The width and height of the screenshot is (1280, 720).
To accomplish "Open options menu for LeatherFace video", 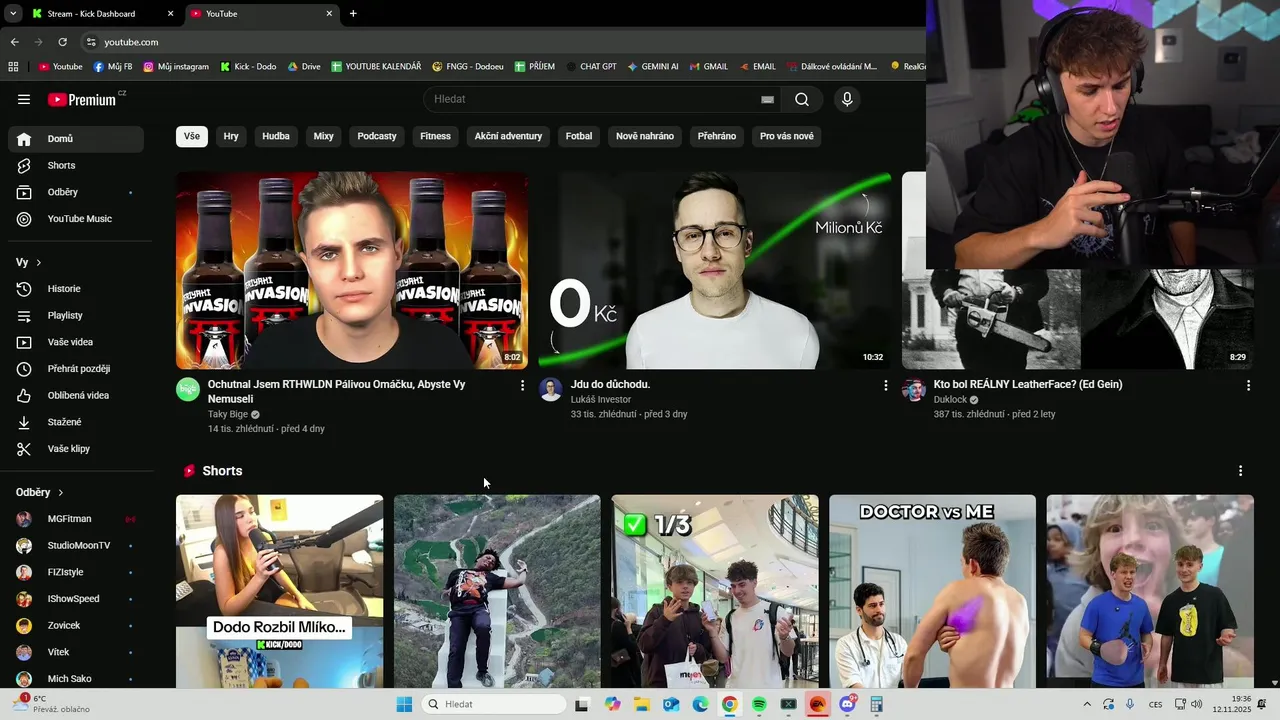I will click(1248, 385).
